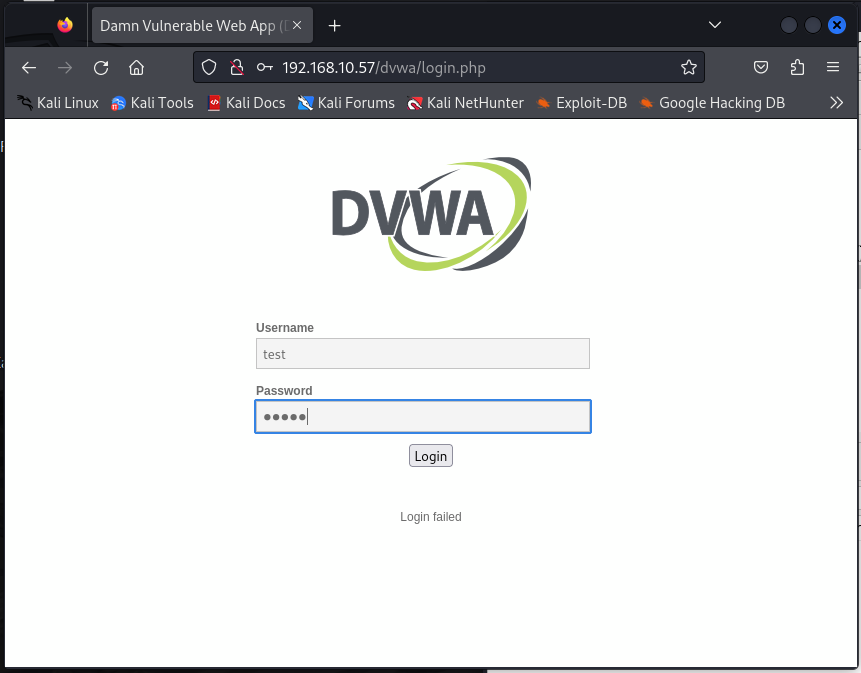Bookmark this page with the star
This screenshot has width=861, height=673.
[x=689, y=68]
